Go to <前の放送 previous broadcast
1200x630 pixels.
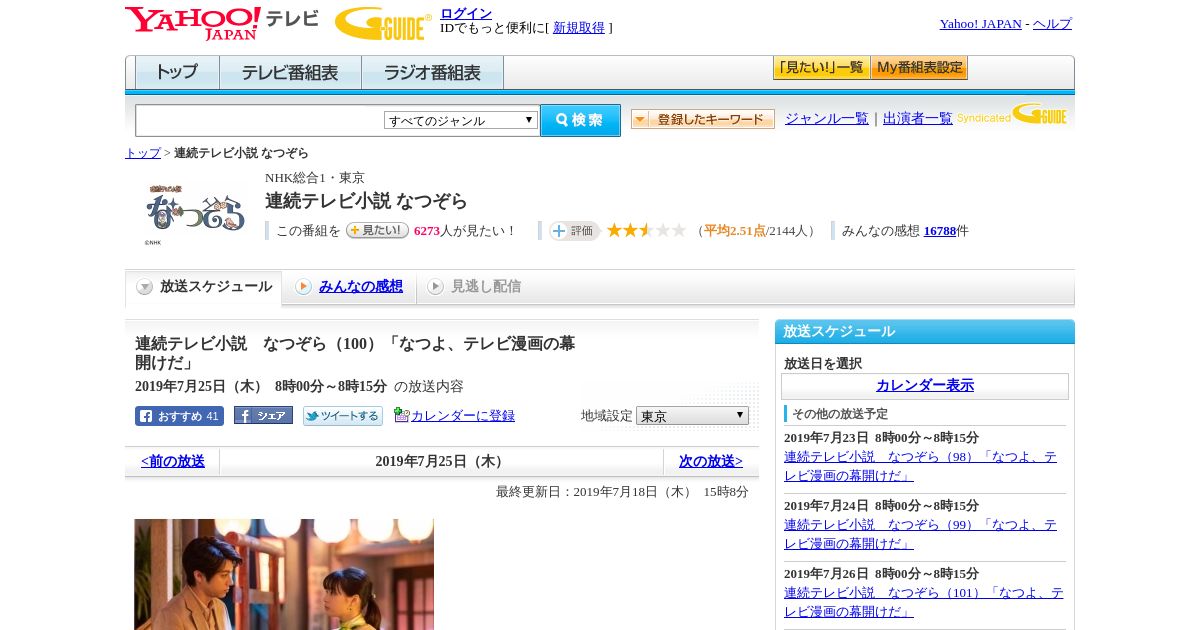[173, 461]
